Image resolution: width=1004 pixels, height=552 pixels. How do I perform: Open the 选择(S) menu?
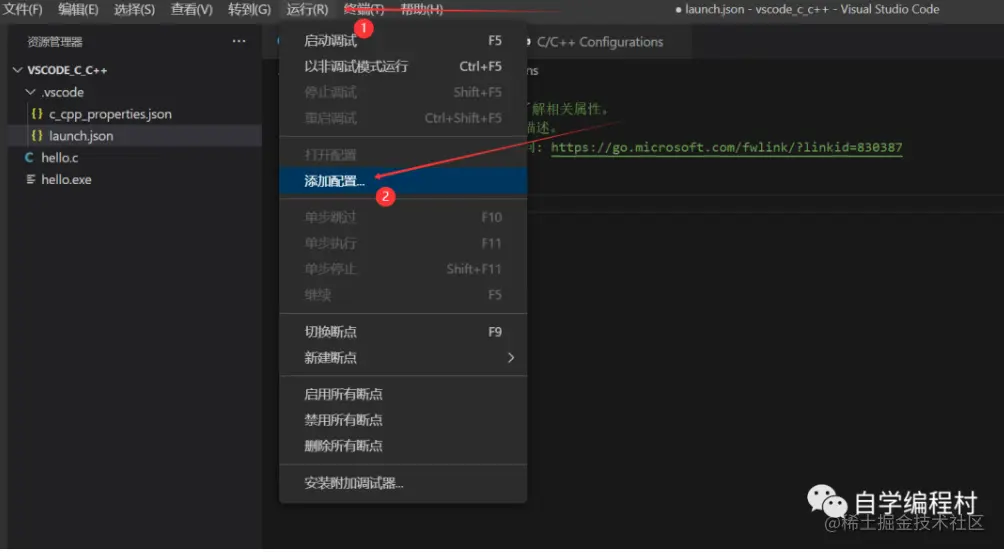(x=134, y=10)
